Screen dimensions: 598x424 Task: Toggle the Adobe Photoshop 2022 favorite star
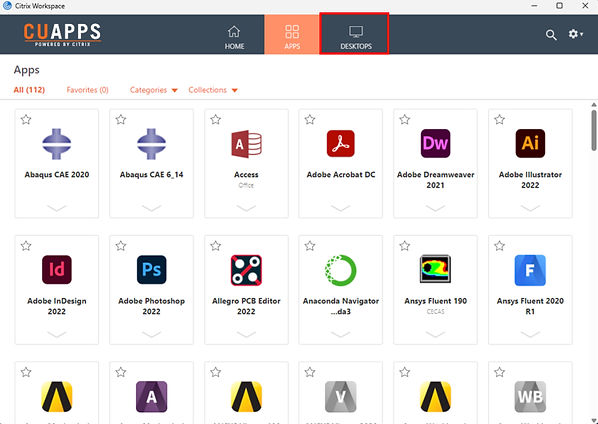[121, 246]
